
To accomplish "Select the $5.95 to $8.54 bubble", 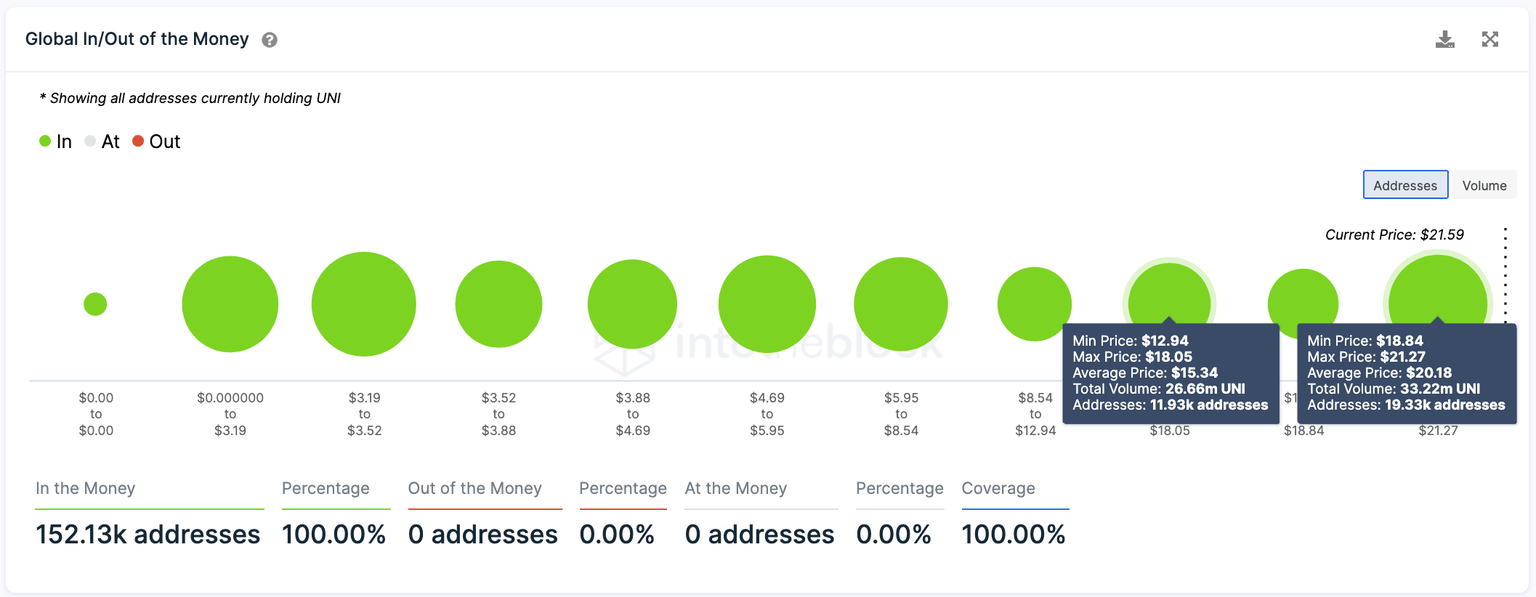I will pos(901,304).
